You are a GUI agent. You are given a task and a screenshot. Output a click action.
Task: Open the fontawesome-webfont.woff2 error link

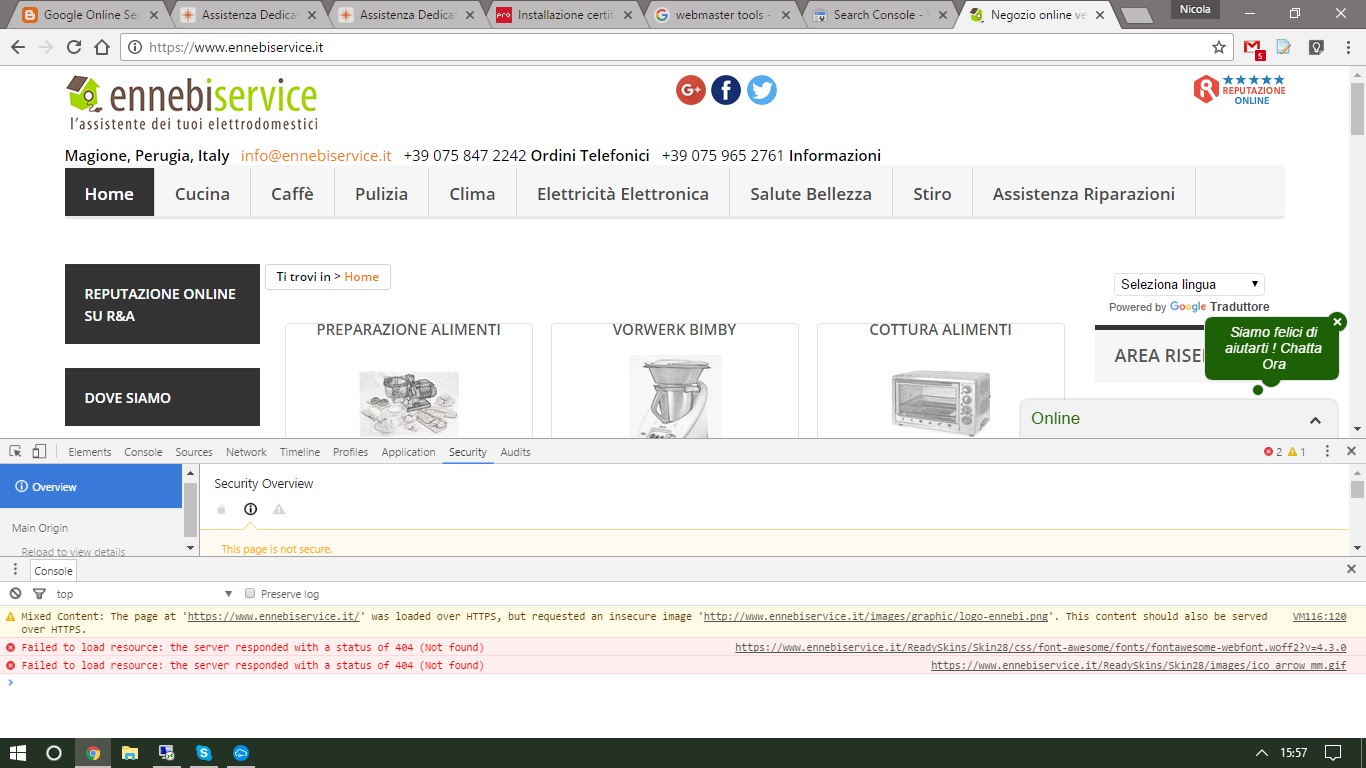click(x=1041, y=647)
